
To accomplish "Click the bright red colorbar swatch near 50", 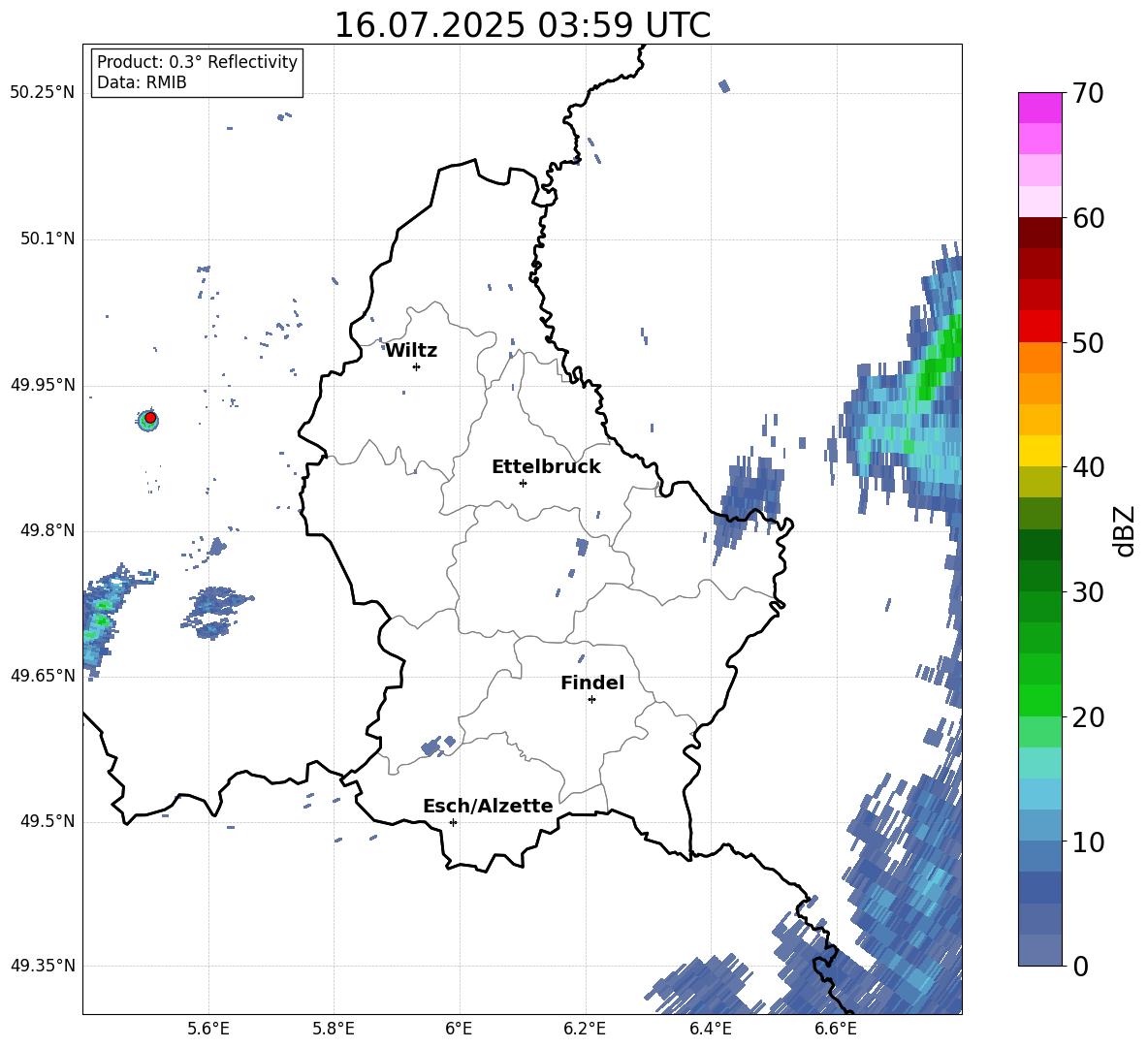I will pos(1039,327).
